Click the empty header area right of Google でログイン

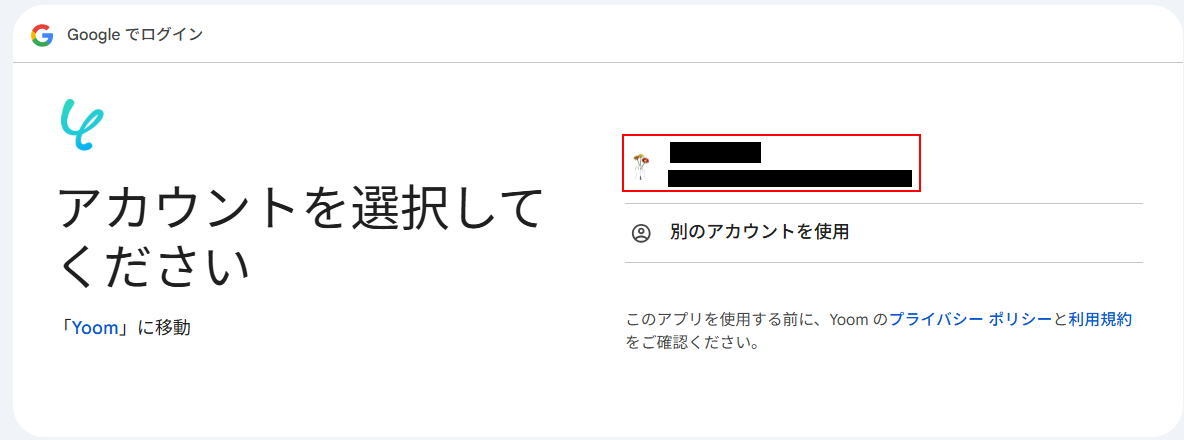pos(680,35)
